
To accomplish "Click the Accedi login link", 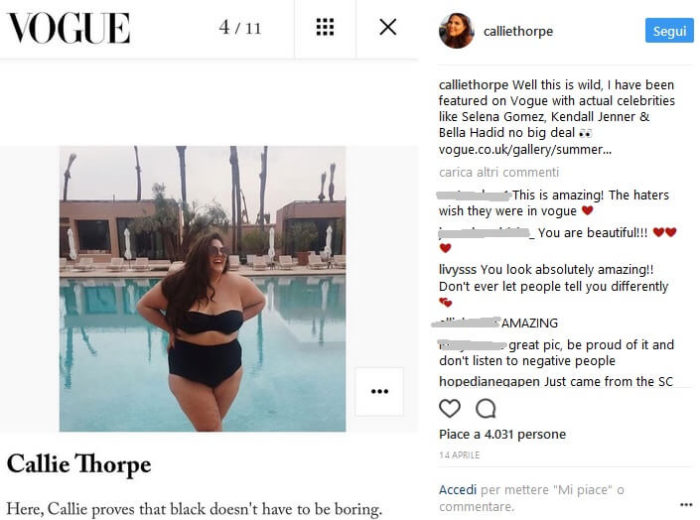I will (458, 490).
